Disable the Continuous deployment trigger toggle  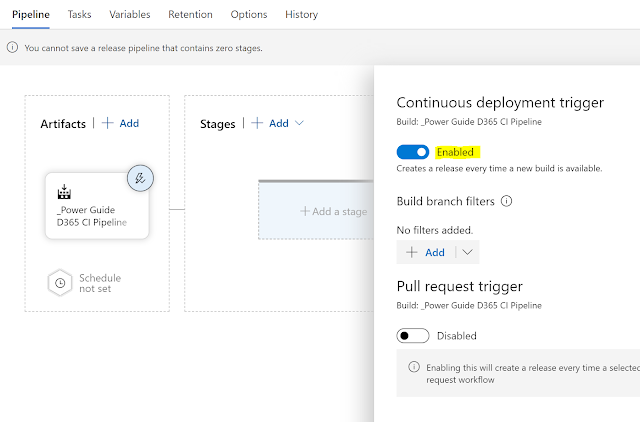(413, 152)
